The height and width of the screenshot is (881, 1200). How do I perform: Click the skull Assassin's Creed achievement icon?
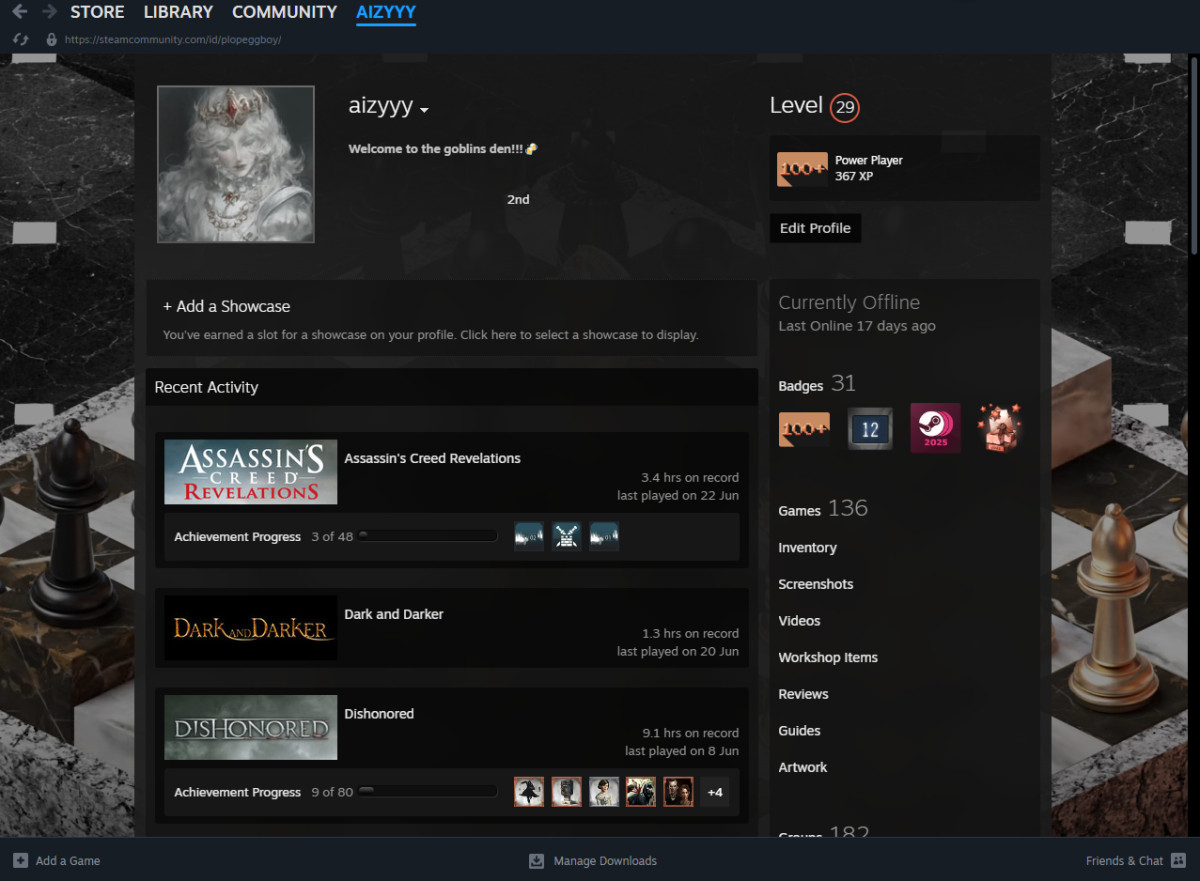pyautogui.click(x=567, y=536)
